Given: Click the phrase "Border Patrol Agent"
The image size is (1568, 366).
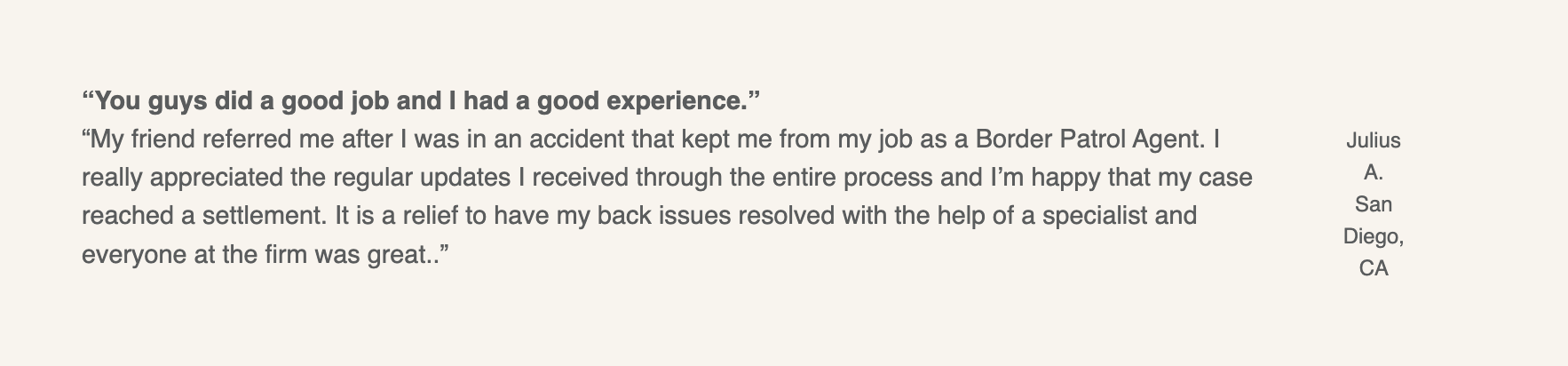Looking at the screenshot, I should (1089, 139).
